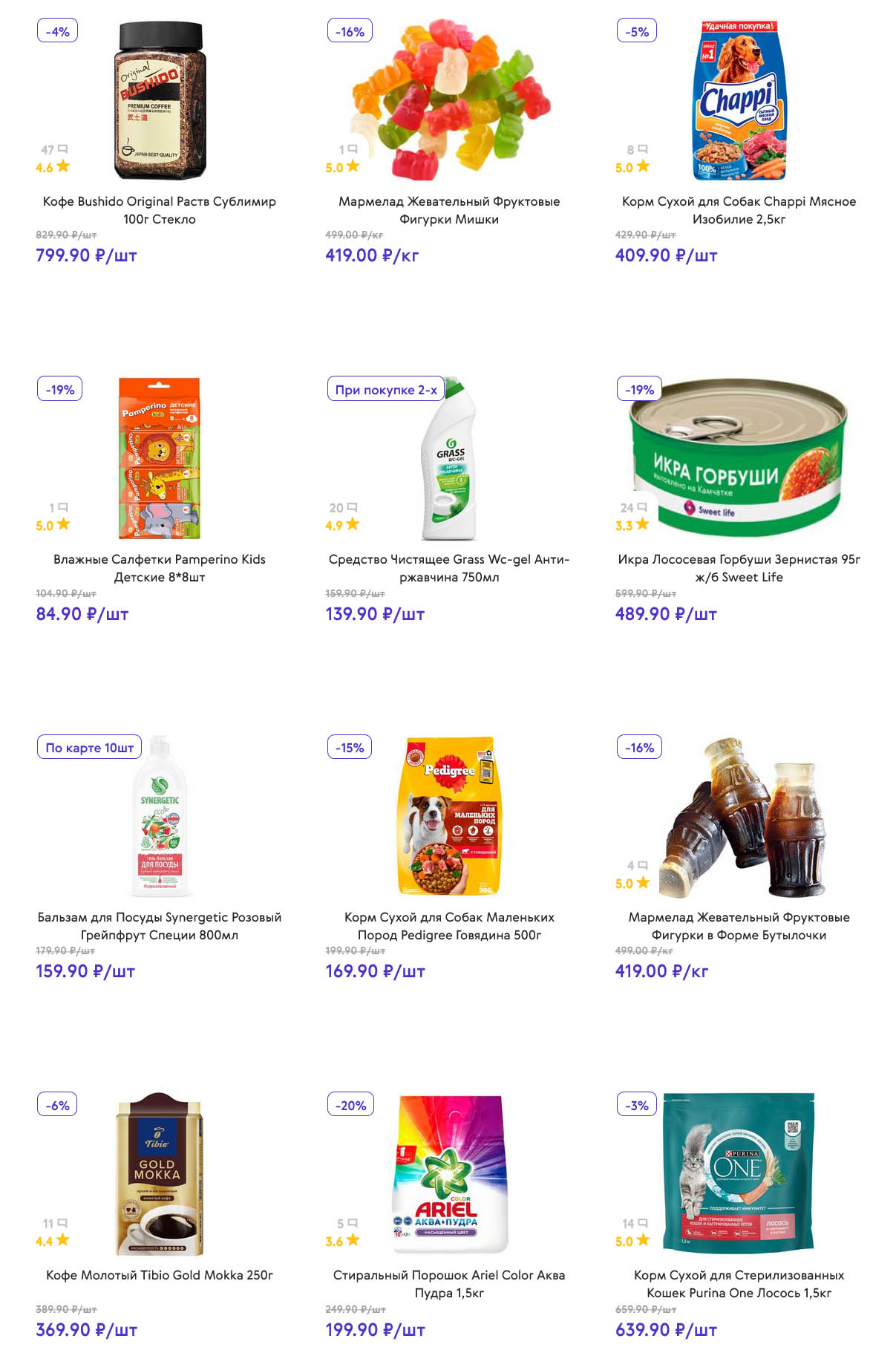Screen dimensions: 896x1350
Task: Click gummy bears marmalade product photo
Action: [x=449, y=100]
